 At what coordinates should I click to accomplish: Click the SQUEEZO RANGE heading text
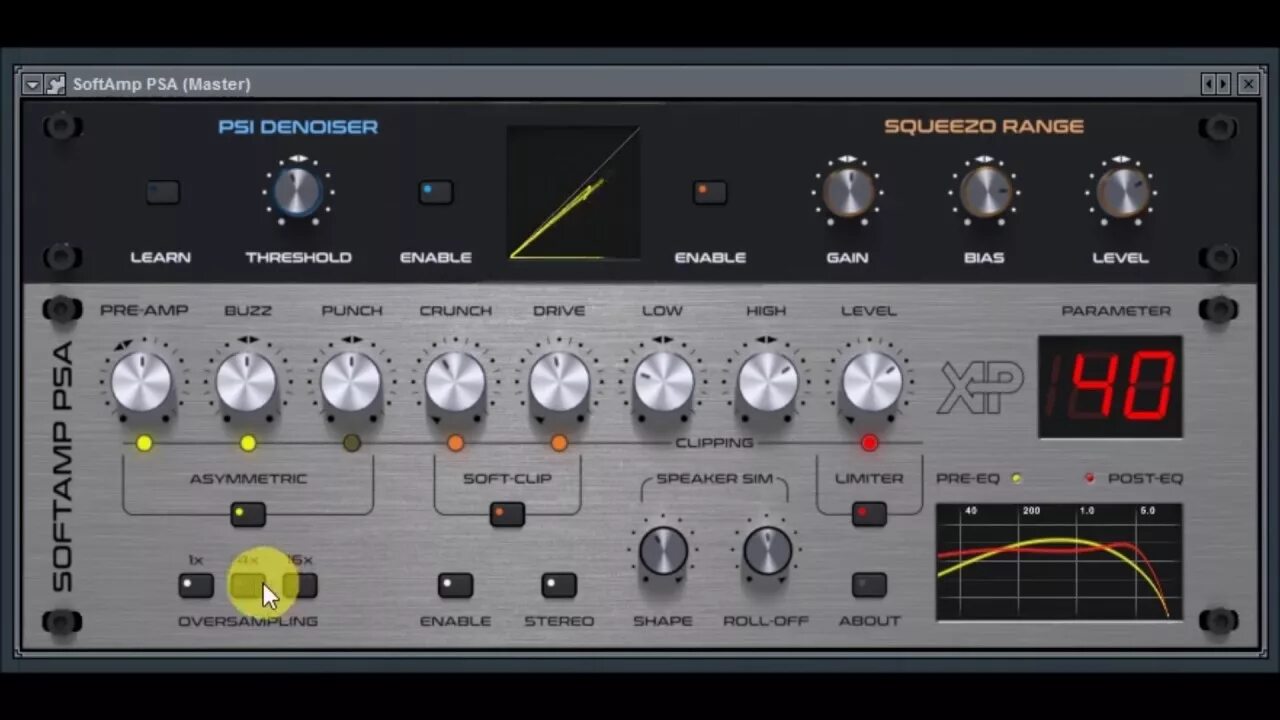tap(984, 127)
